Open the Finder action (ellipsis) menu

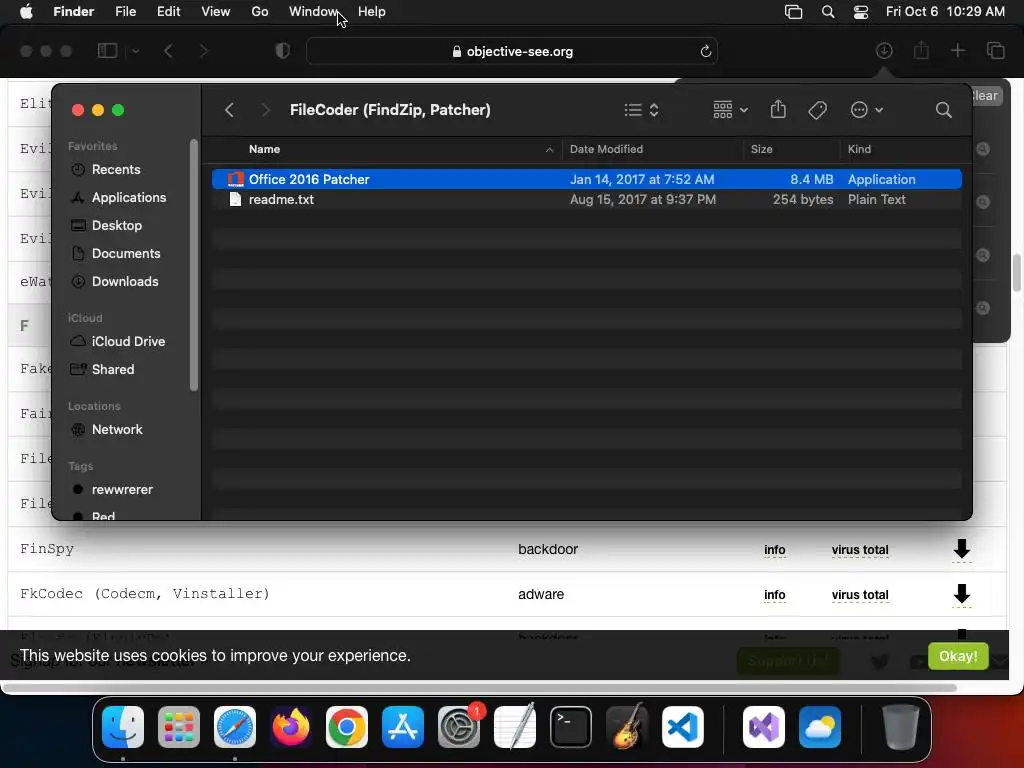(x=867, y=110)
